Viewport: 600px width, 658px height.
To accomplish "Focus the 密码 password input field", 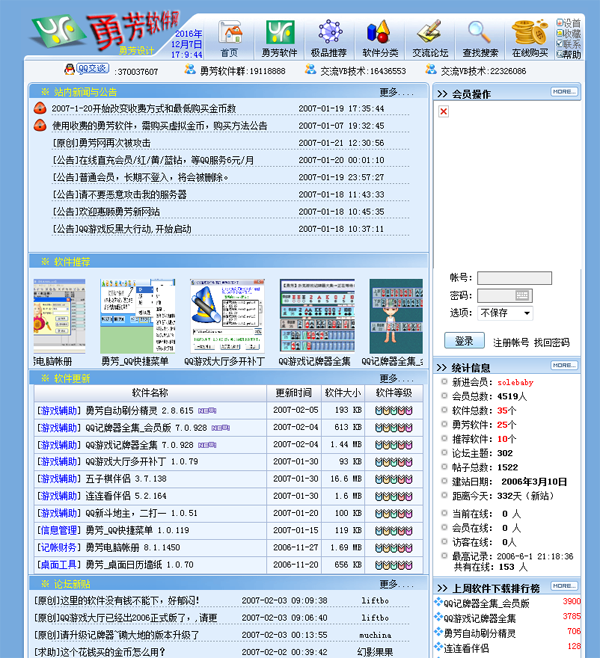I will point(505,295).
